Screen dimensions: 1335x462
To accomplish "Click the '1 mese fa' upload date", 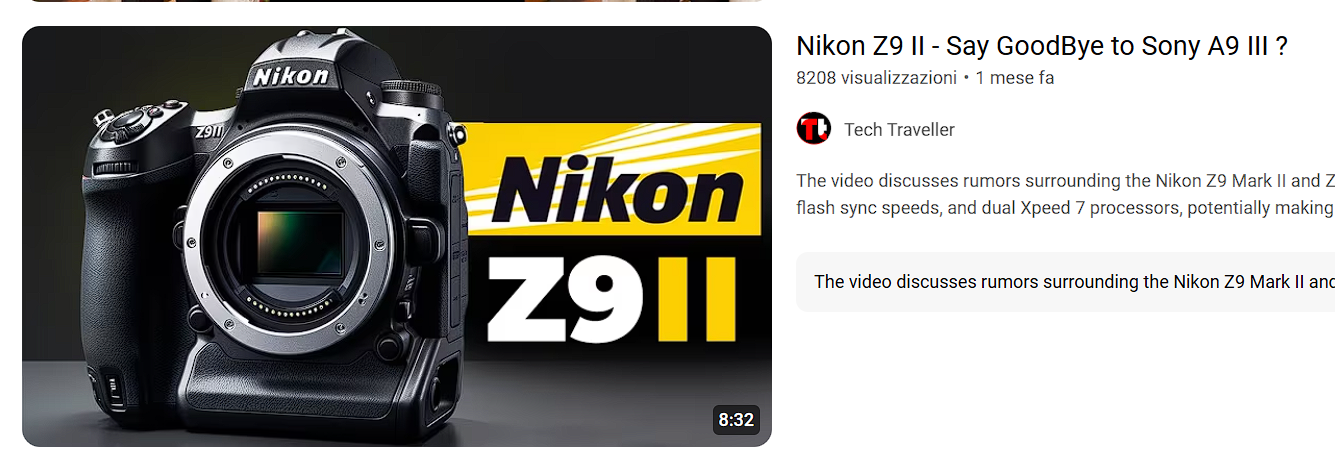I will (1015, 78).
